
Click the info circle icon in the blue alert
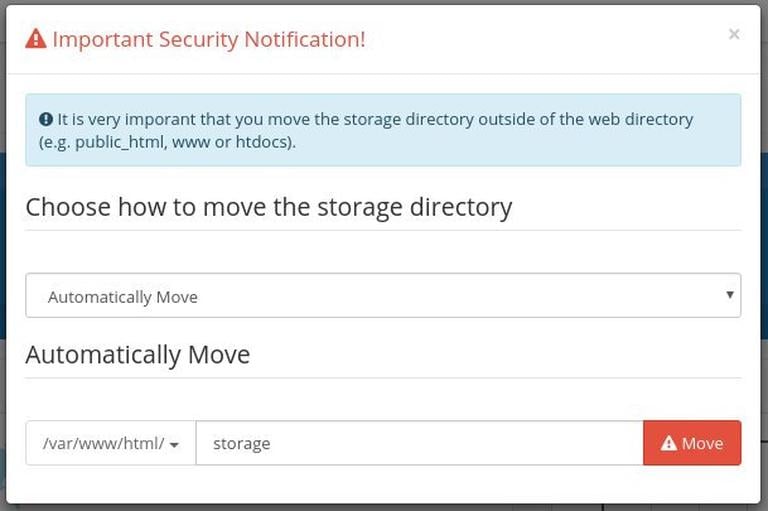click(x=46, y=119)
